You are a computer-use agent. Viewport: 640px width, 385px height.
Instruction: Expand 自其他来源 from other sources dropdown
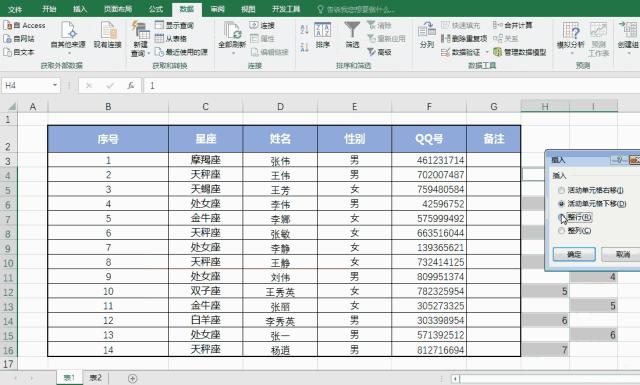(x=68, y=53)
